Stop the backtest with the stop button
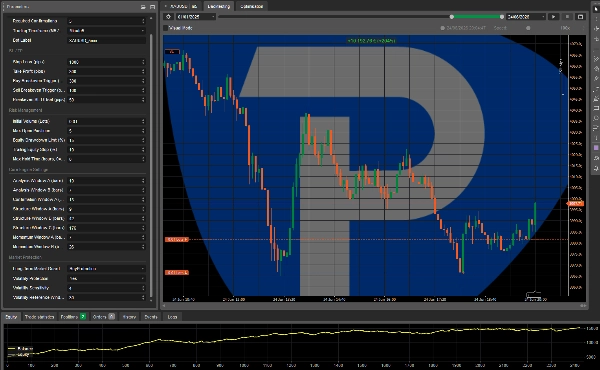This screenshot has height=370, width=600. 567,17
